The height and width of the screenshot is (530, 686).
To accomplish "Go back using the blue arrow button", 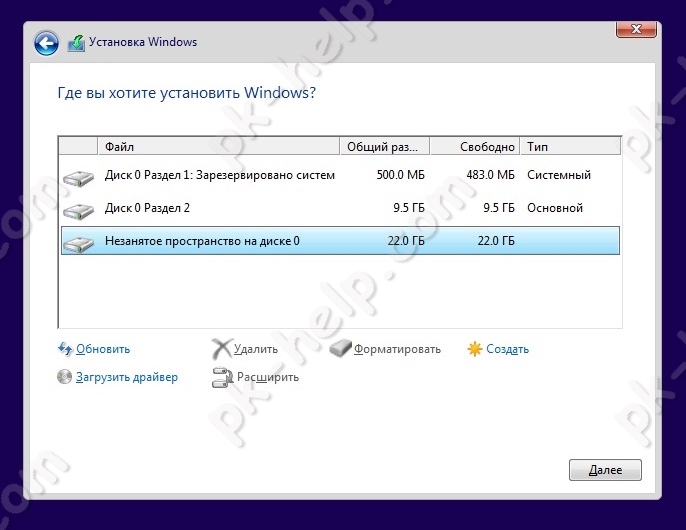I will tap(46, 43).
